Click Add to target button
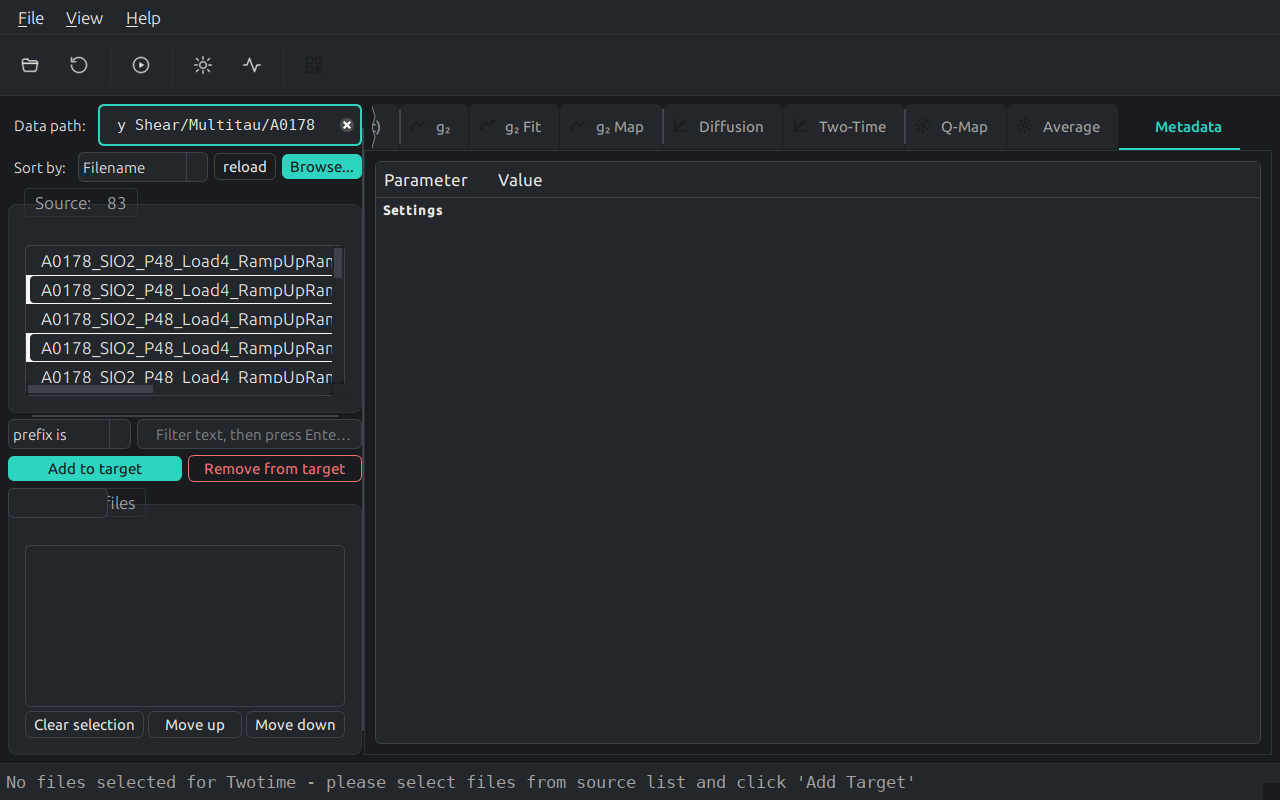The image size is (1280, 800). pyautogui.click(x=95, y=469)
